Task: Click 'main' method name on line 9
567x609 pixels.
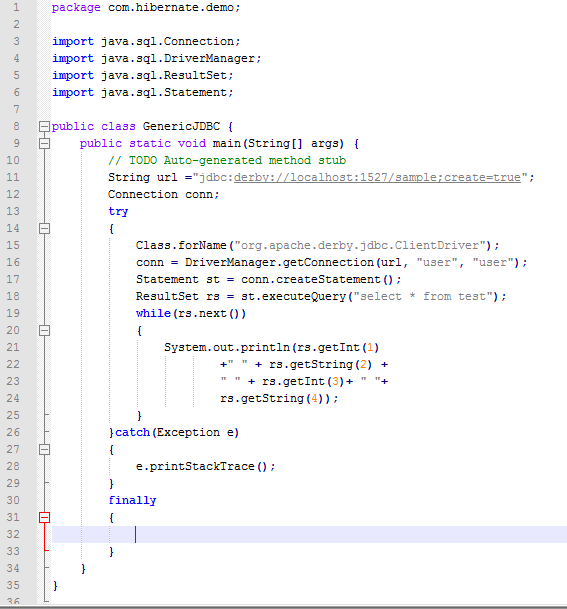Action: click(x=227, y=143)
